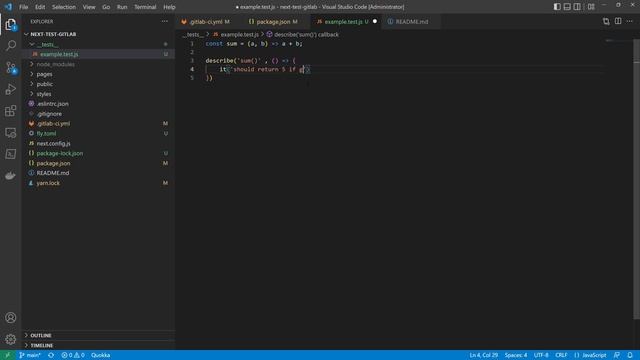
Task: Select encoding UTF-8 in status bar
Action: 541,355
